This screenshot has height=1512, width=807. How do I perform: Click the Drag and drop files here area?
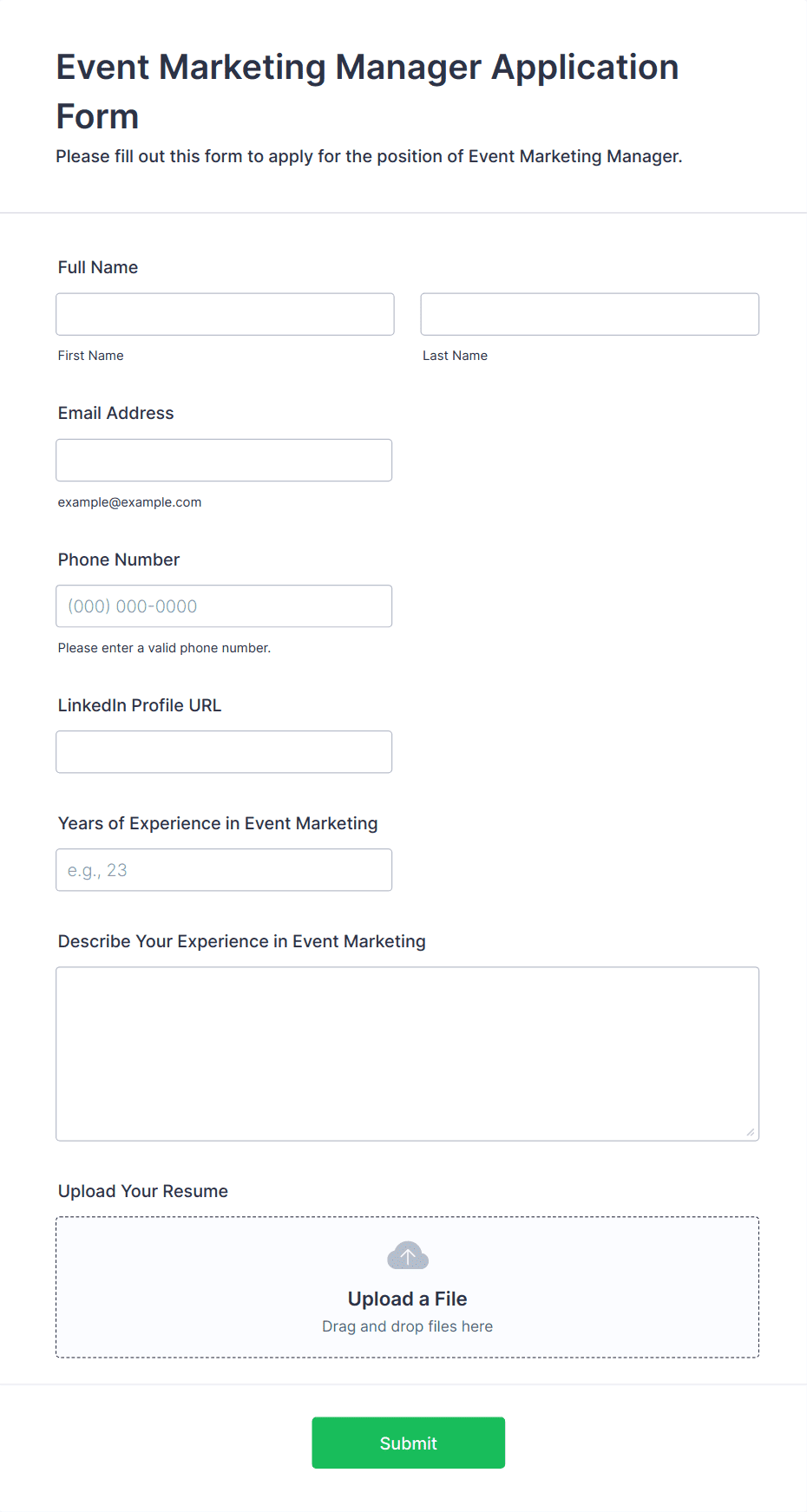[408, 1326]
